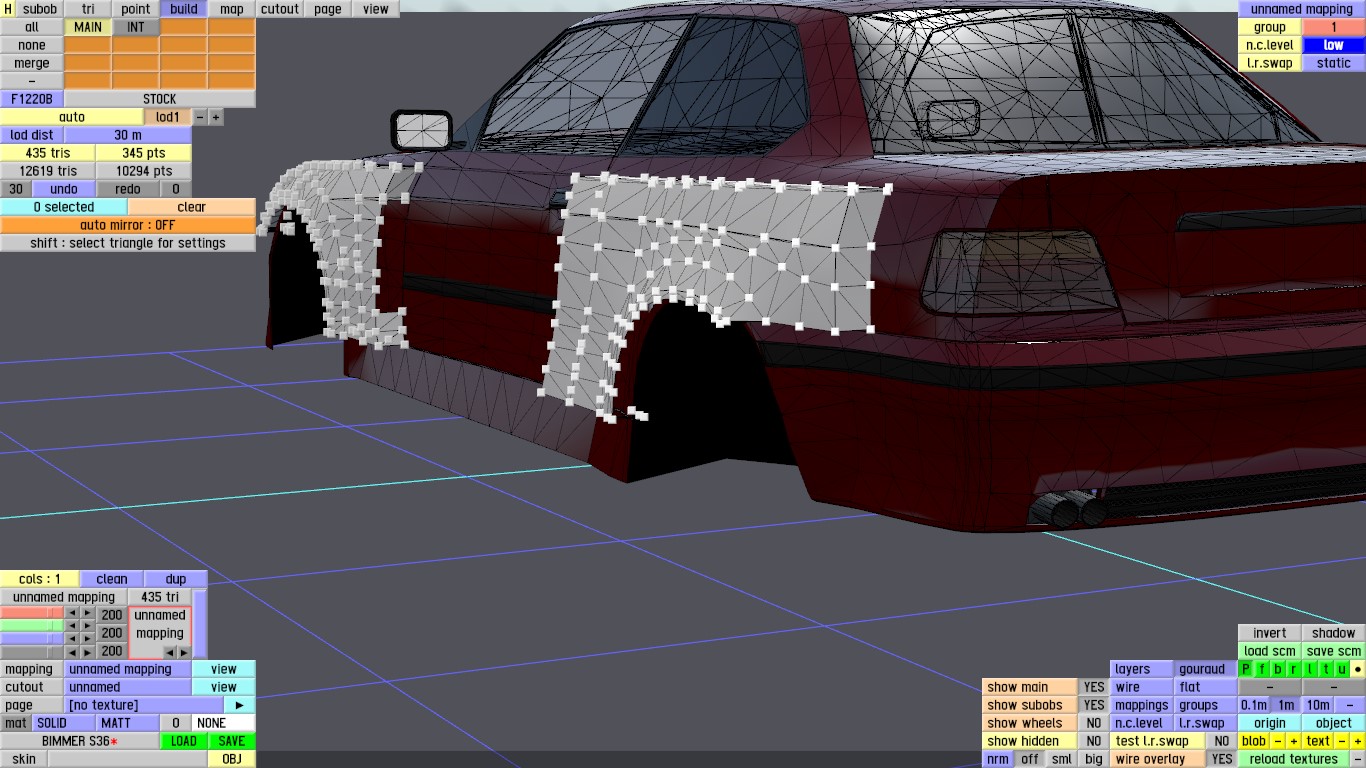Open the tri mode tab
Screen dimensions: 1366x768
pos(88,9)
